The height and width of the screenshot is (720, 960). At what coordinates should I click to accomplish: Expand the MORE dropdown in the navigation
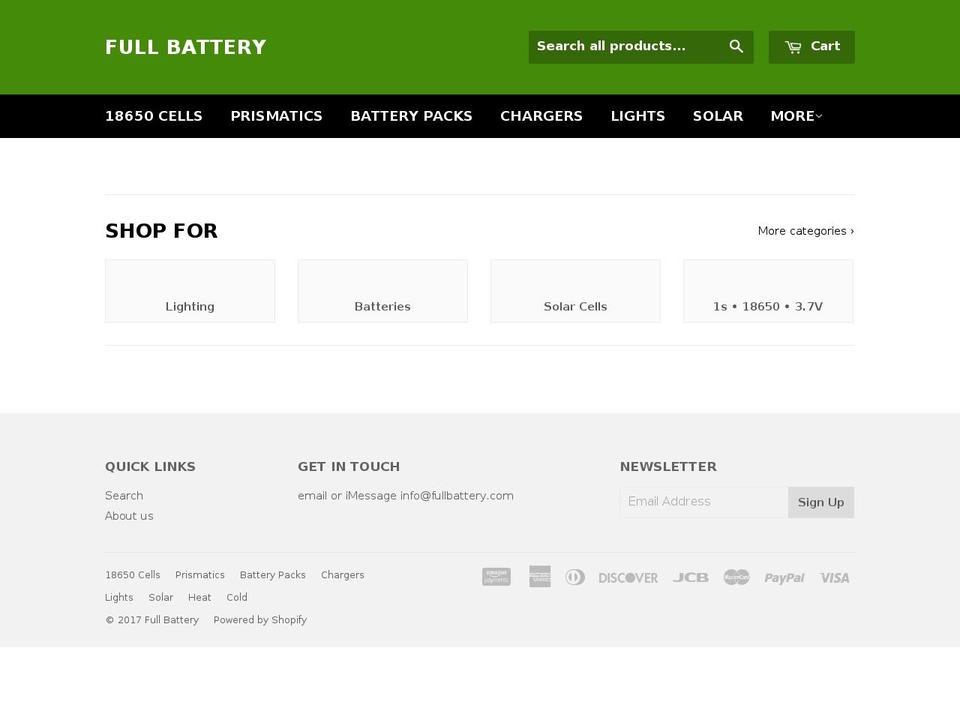click(795, 116)
